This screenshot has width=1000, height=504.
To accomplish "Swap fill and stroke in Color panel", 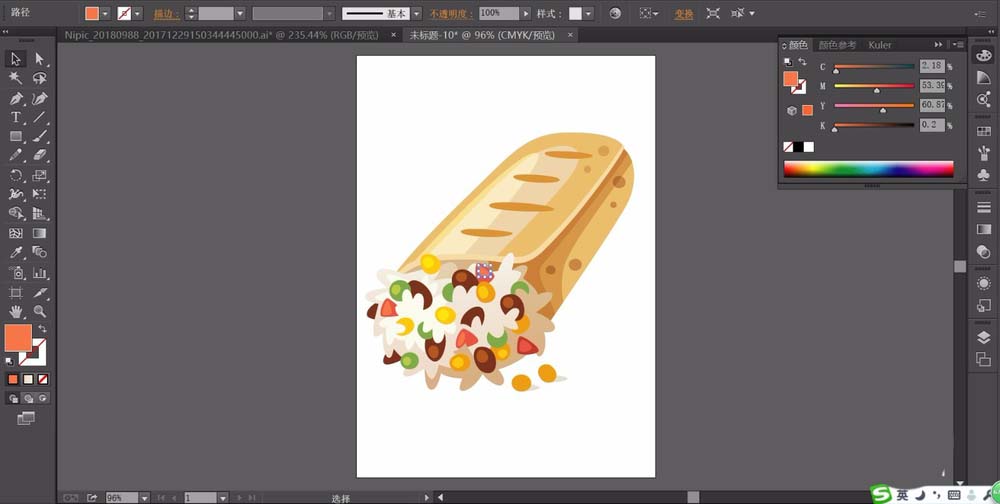I will (x=802, y=63).
